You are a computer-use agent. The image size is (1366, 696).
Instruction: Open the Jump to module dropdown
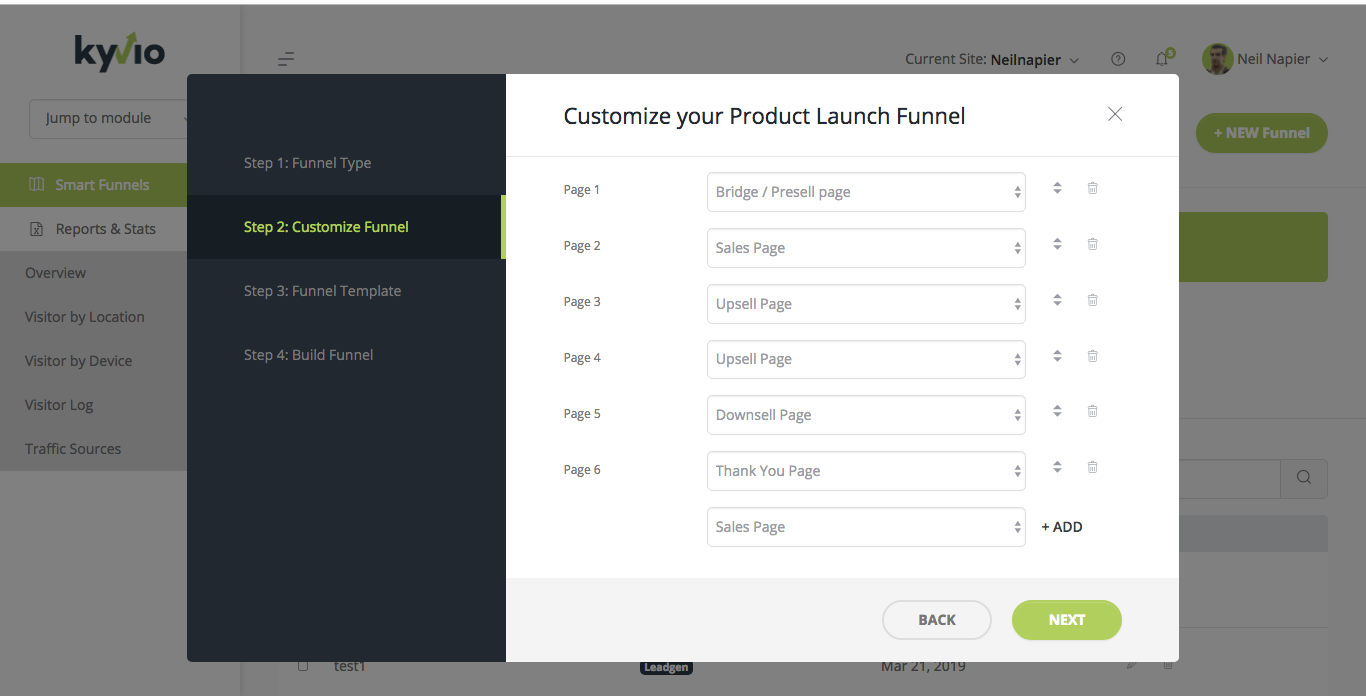[108, 118]
